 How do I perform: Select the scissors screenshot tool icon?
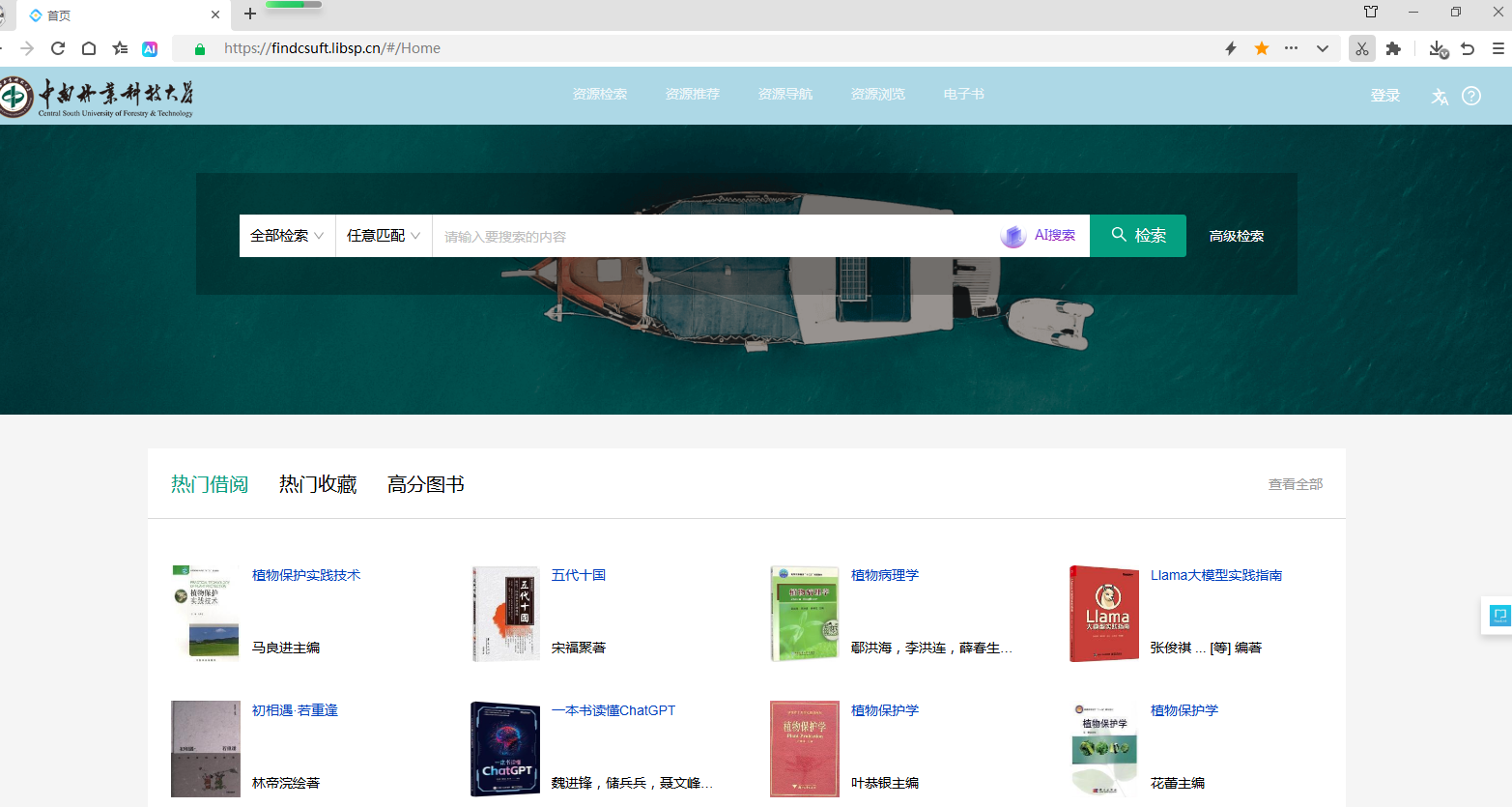pos(1361,47)
